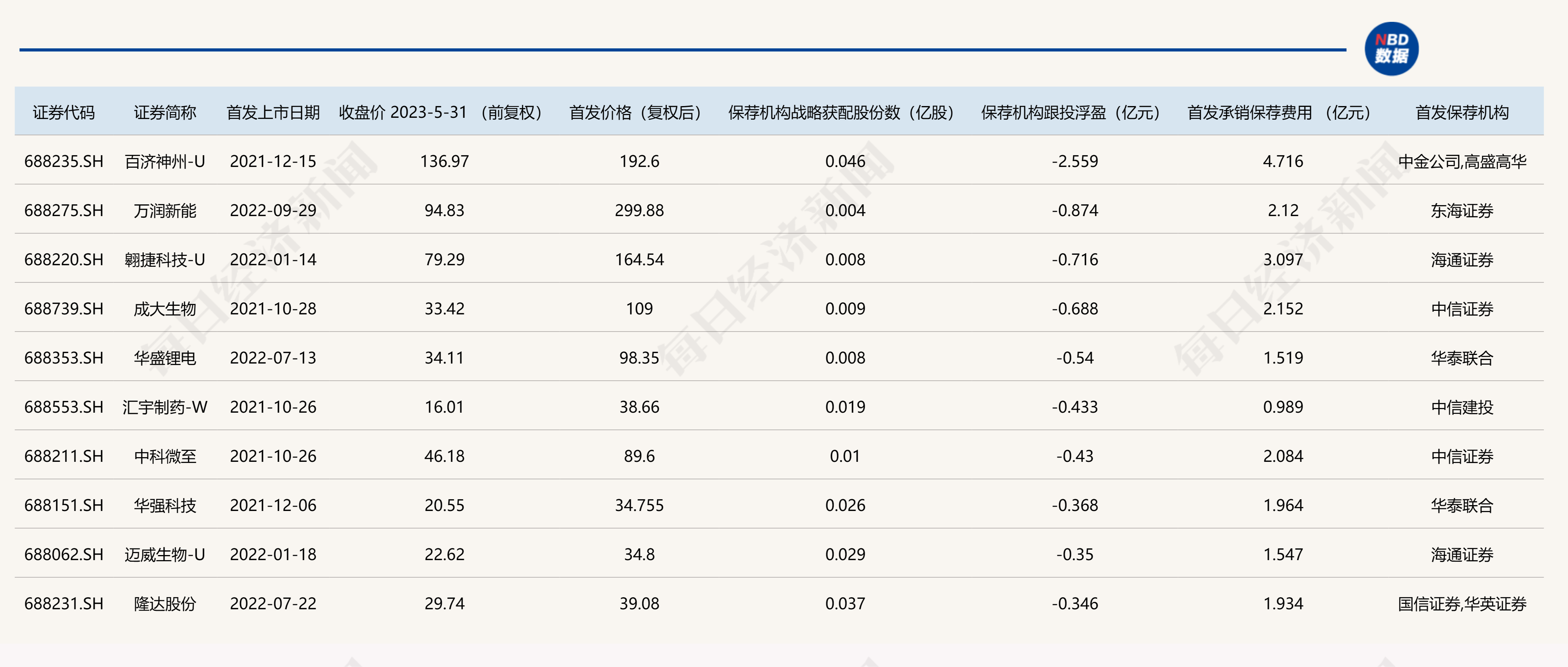Click sponsor 东海证券
The image size is (1568, 667).
[x=1462, y=211]
